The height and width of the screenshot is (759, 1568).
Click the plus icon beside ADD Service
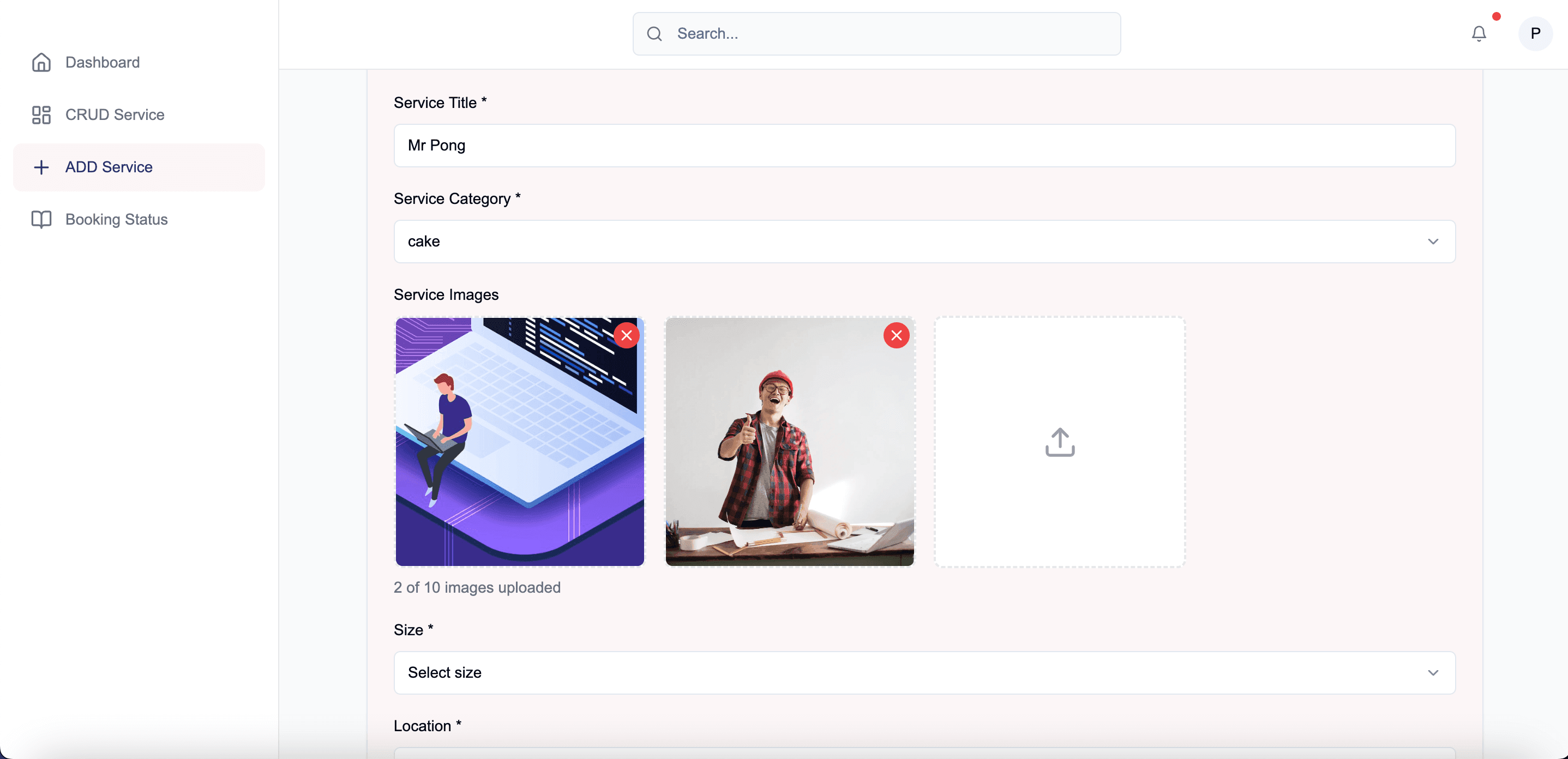[41, 167]
